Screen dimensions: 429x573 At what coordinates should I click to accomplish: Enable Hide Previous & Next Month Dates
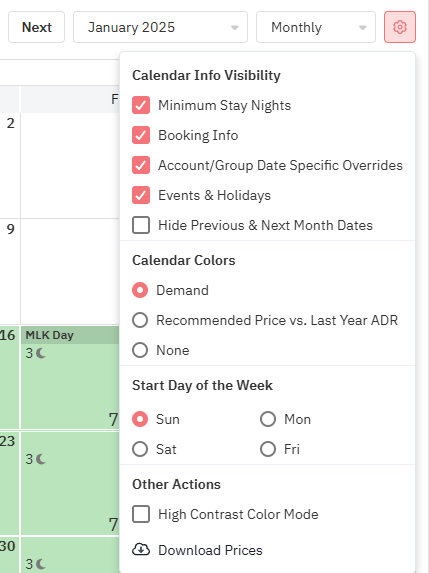[x=141, y=225]
